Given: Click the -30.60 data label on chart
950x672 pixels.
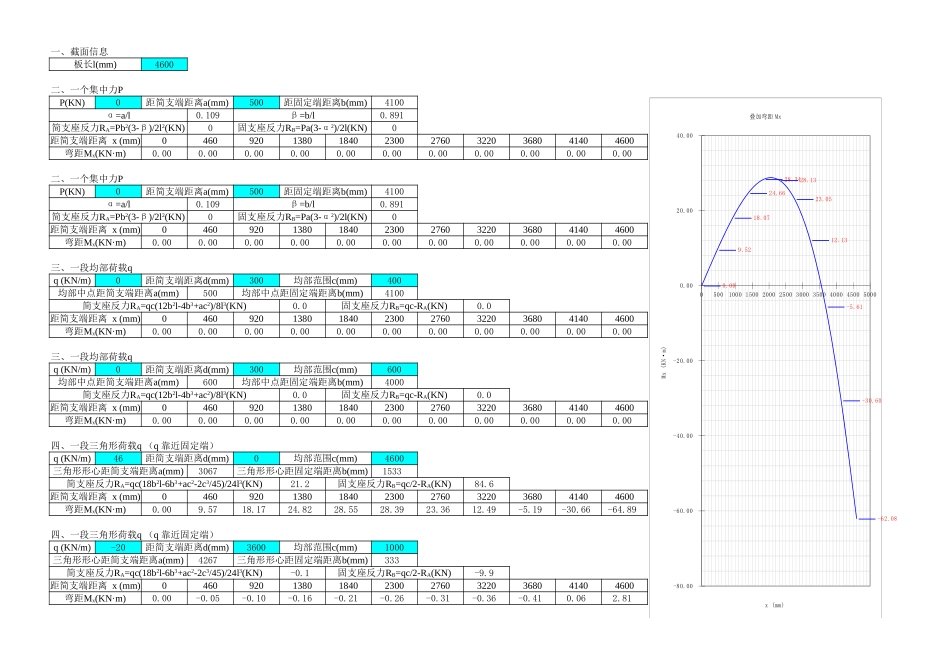Looking at the screenshot, I should point(872,401).
